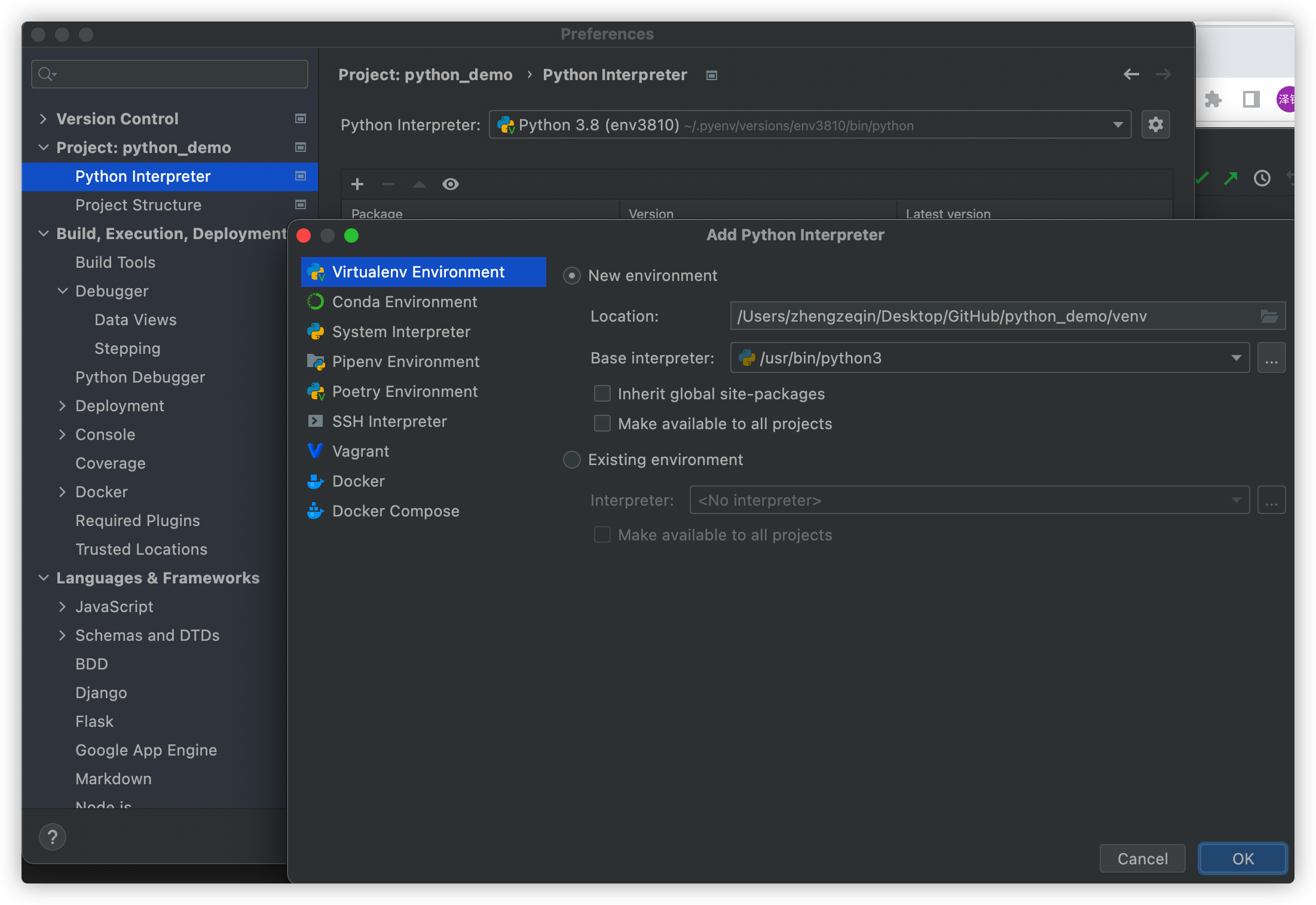Open help question mark button

(53, 837)
